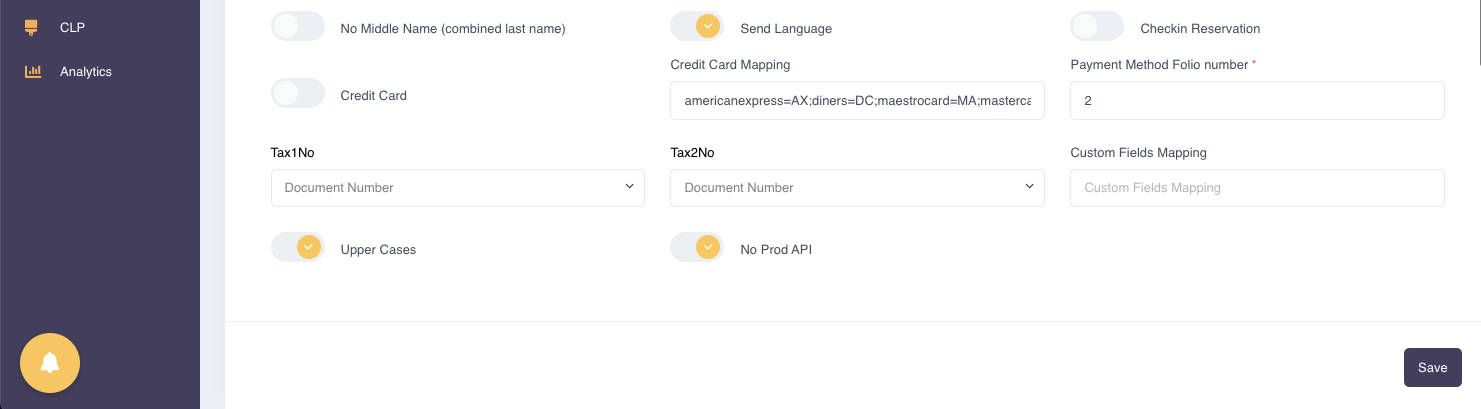This screenshot has height=409, width=1481.
Task: Enable the No Middle Name toggle
Action: click(x=298, y=27)
